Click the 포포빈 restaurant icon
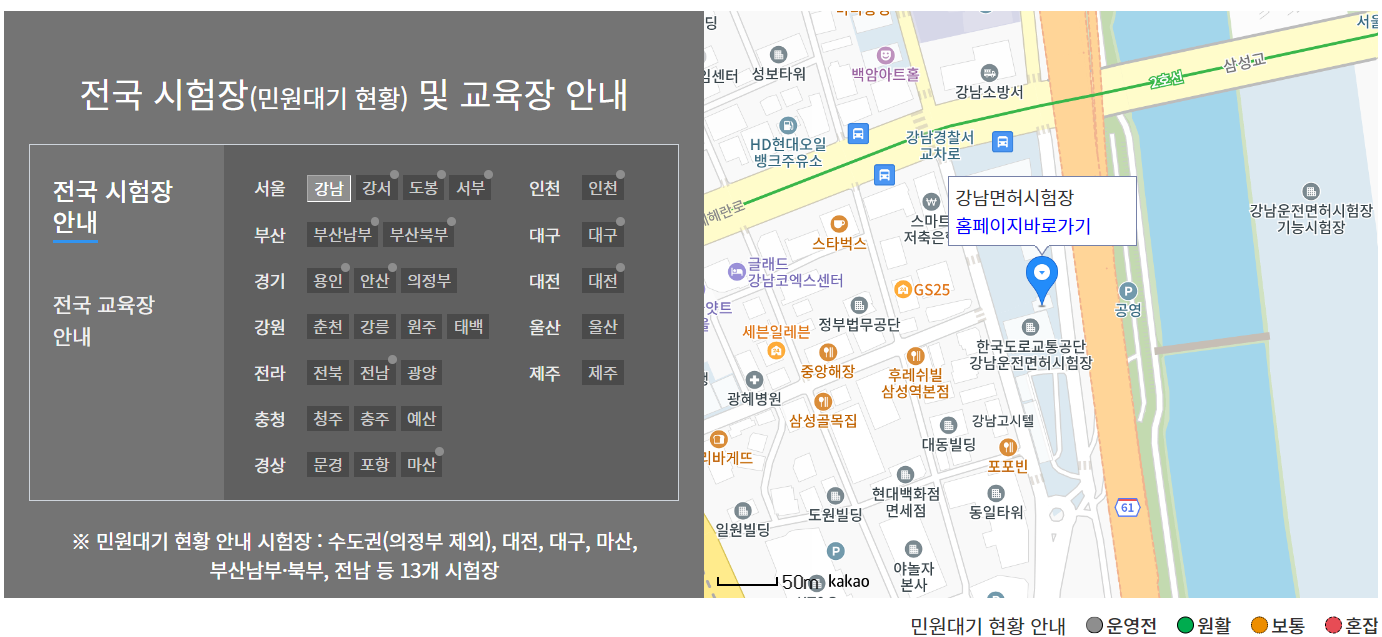1382x637 pixels. coord(1008,447)
